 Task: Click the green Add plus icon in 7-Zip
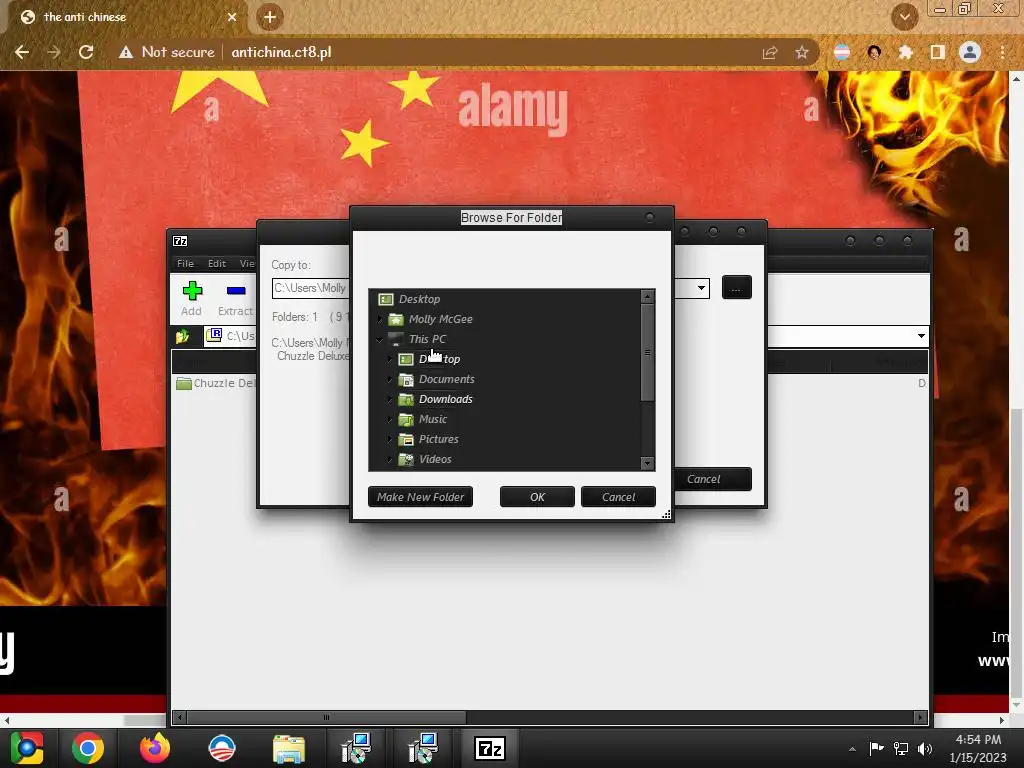click(x=192, y=291)
